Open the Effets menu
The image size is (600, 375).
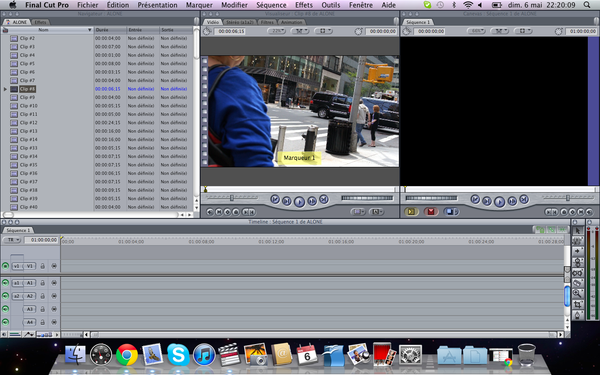click(304, 5)
